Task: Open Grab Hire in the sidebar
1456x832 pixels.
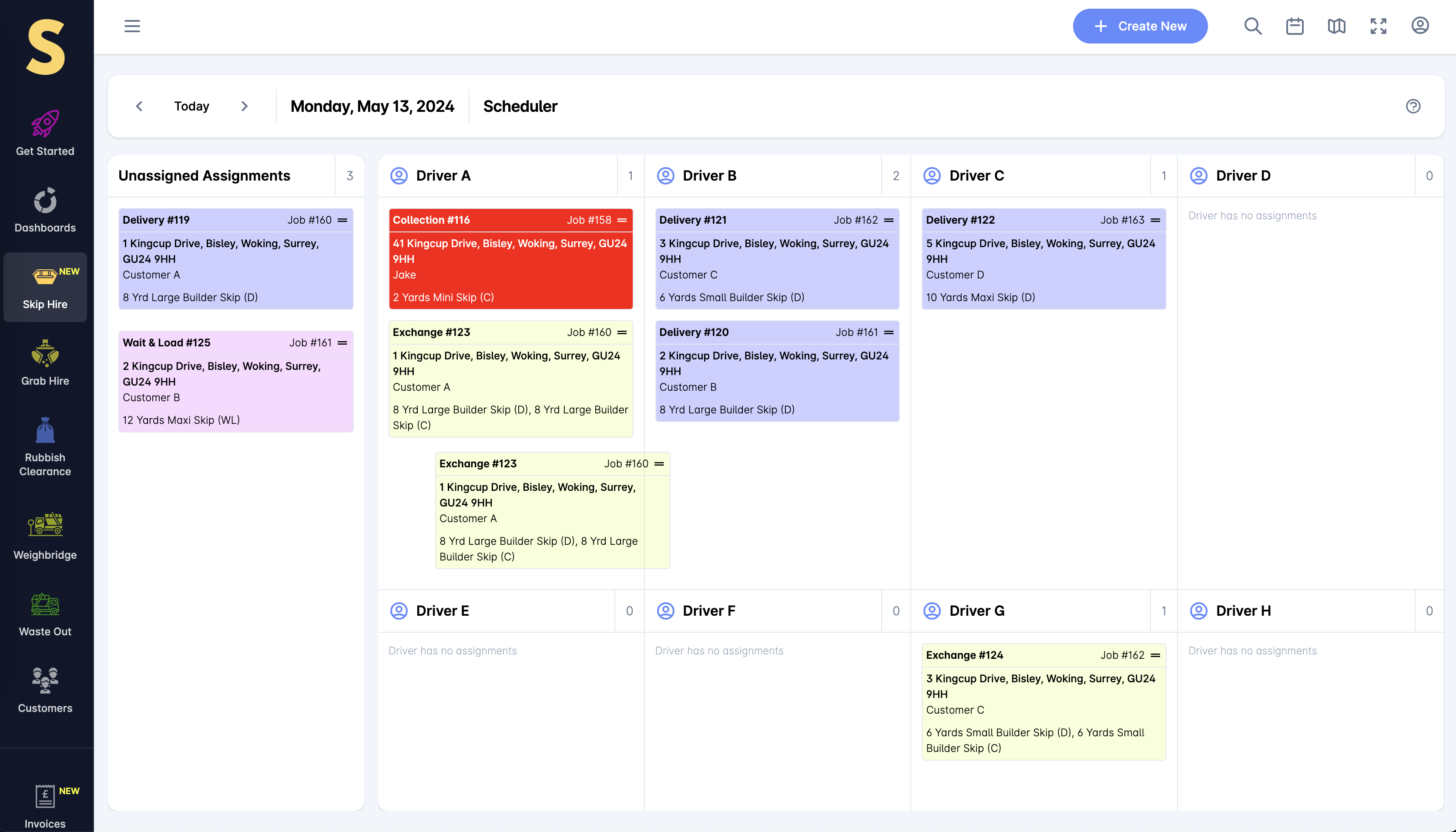Action: pyautogui.click(x=45, y=363)
